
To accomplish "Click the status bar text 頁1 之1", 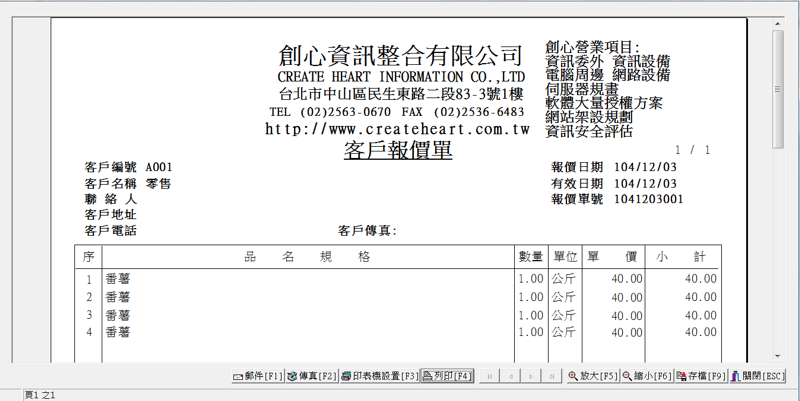I will (40, 395).
